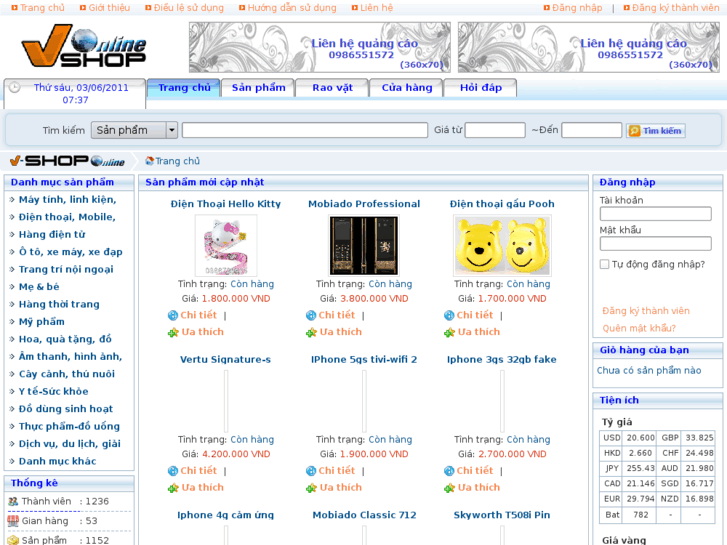Focus the Giá từ price field

click(495, 130)
